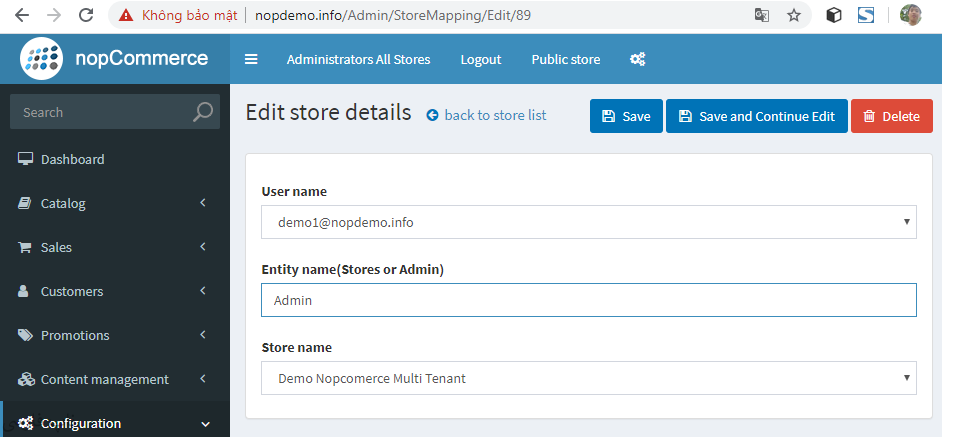Open Dashboard from the sidebar
Screen dimensions: 962x438
72,159
